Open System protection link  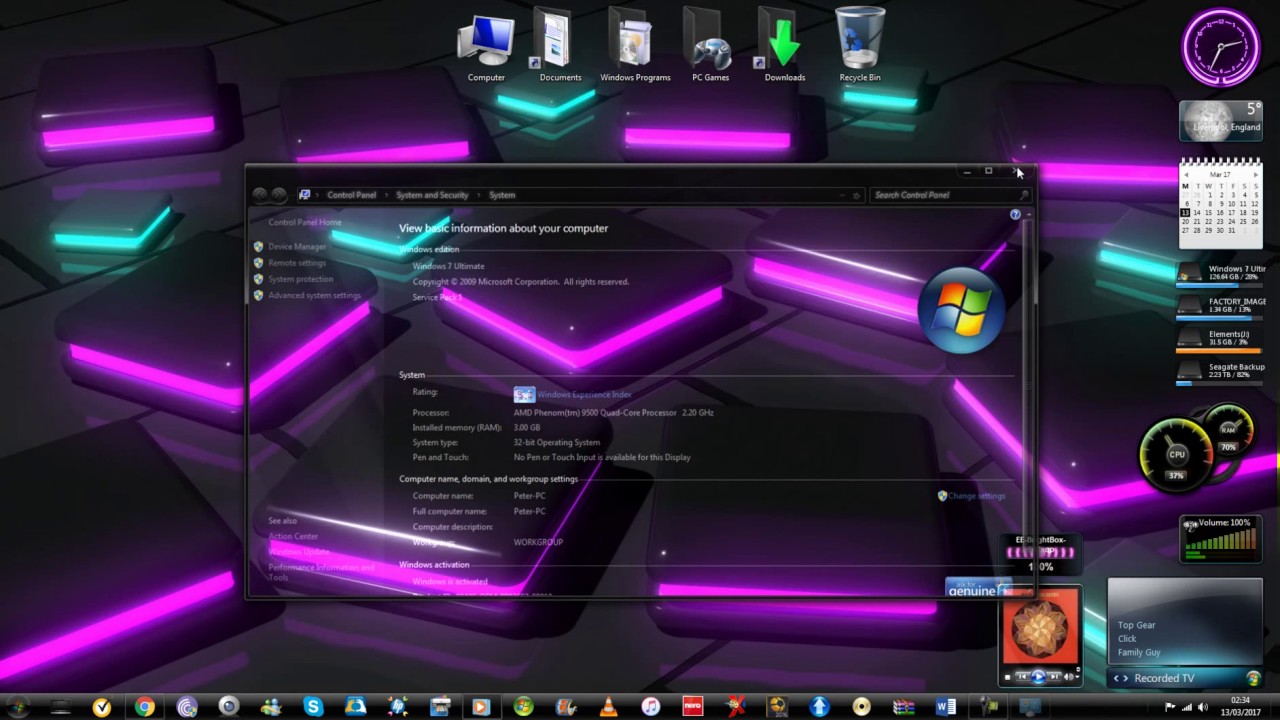coord(301,279)
